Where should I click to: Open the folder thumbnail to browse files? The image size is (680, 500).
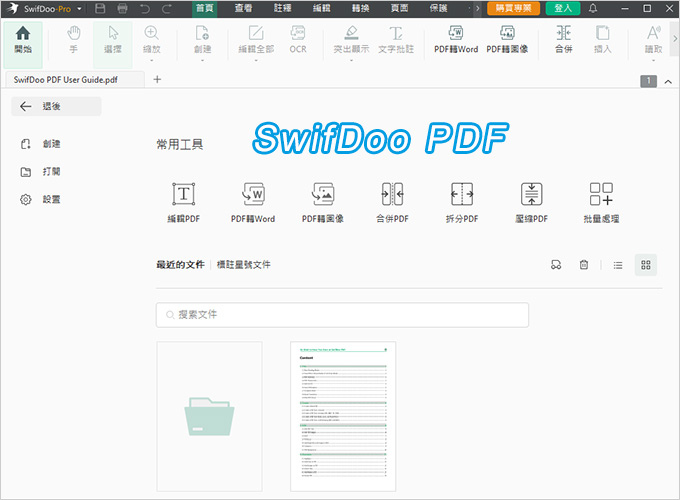(x=209, y=416)
